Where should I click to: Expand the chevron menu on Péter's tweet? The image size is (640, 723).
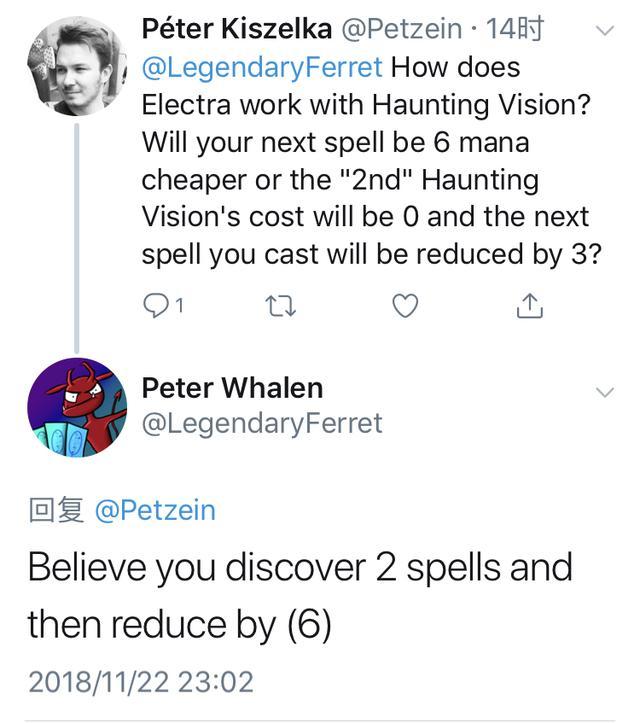click(604, 31)
